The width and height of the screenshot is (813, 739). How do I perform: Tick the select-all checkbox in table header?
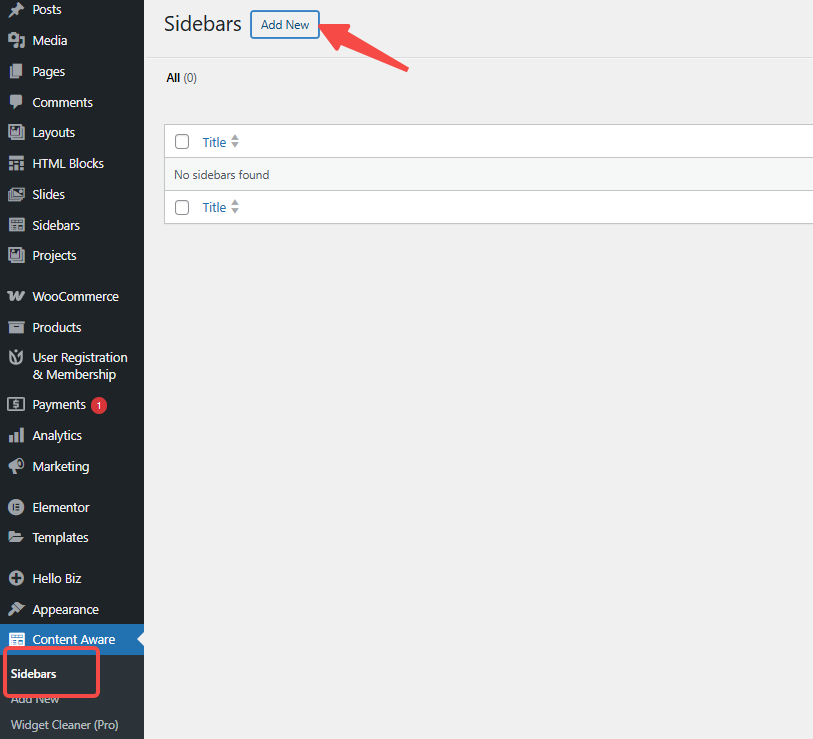tap(182, 142)
